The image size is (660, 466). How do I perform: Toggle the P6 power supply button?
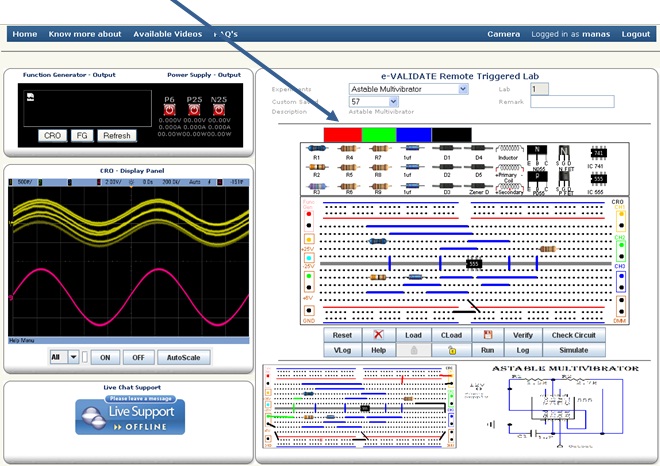coord(170,109)
